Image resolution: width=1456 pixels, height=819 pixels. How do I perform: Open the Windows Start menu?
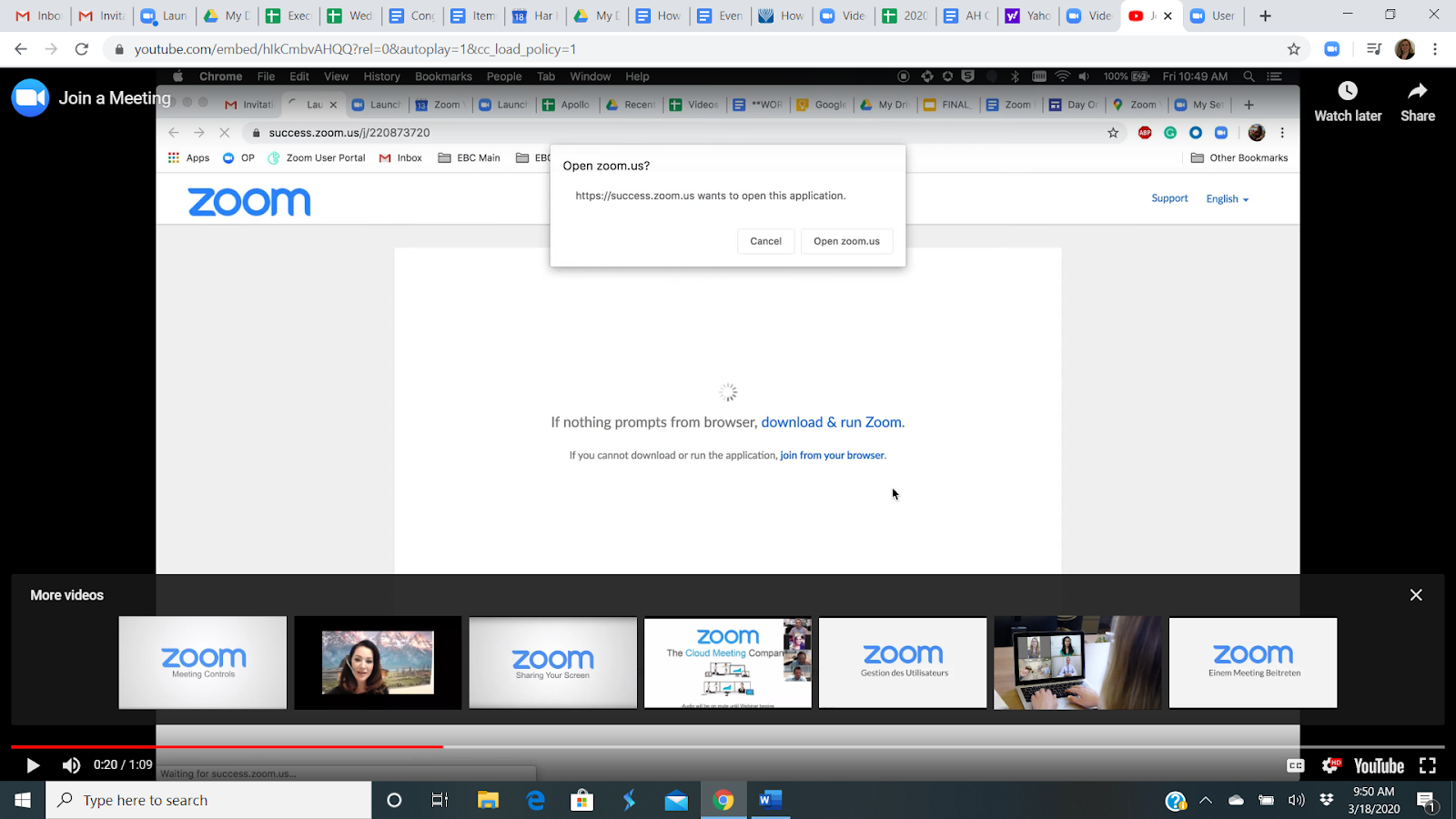coord(23,800)
